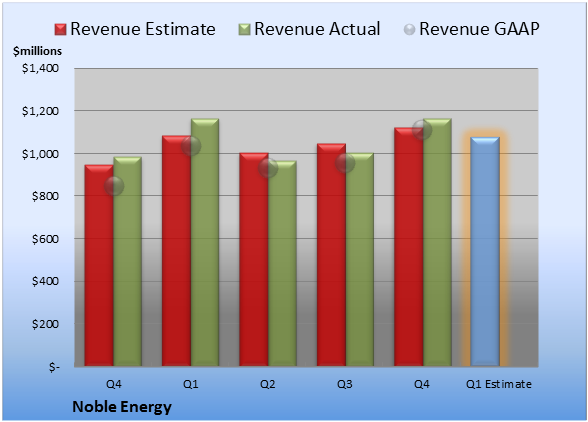This screenshot has height=422, width=588.
Task: Click the '$600' axis value
Action: coord(45,239)
